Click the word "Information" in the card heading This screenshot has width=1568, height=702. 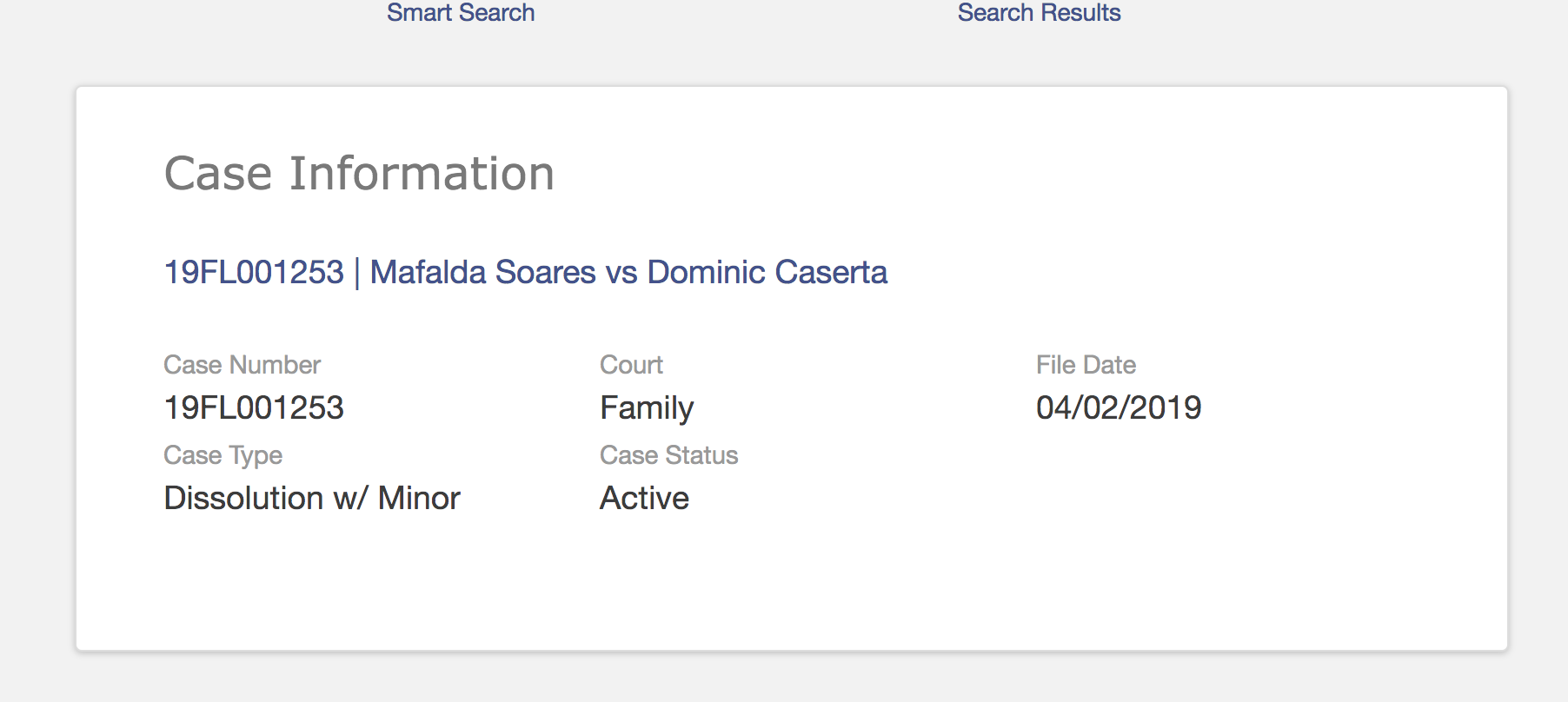point(422,173)
